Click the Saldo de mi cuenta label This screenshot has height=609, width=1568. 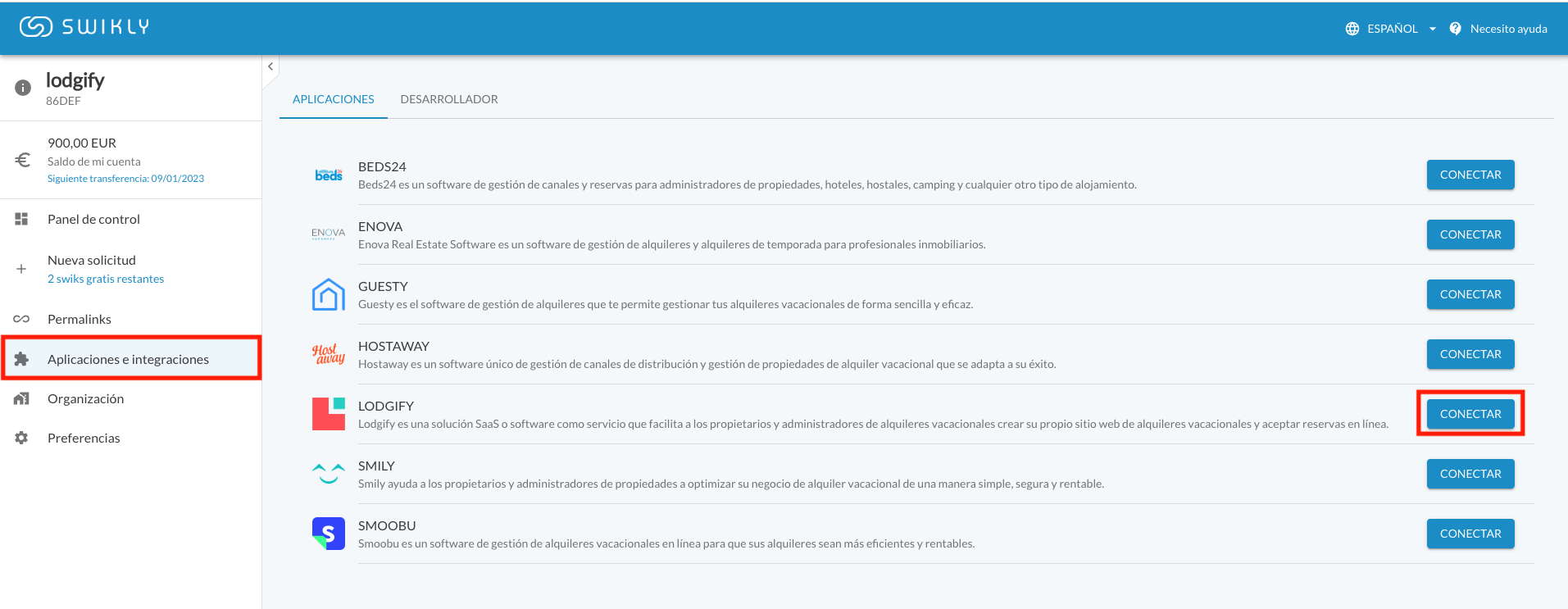pyautogui.click(x=94, y=161)
